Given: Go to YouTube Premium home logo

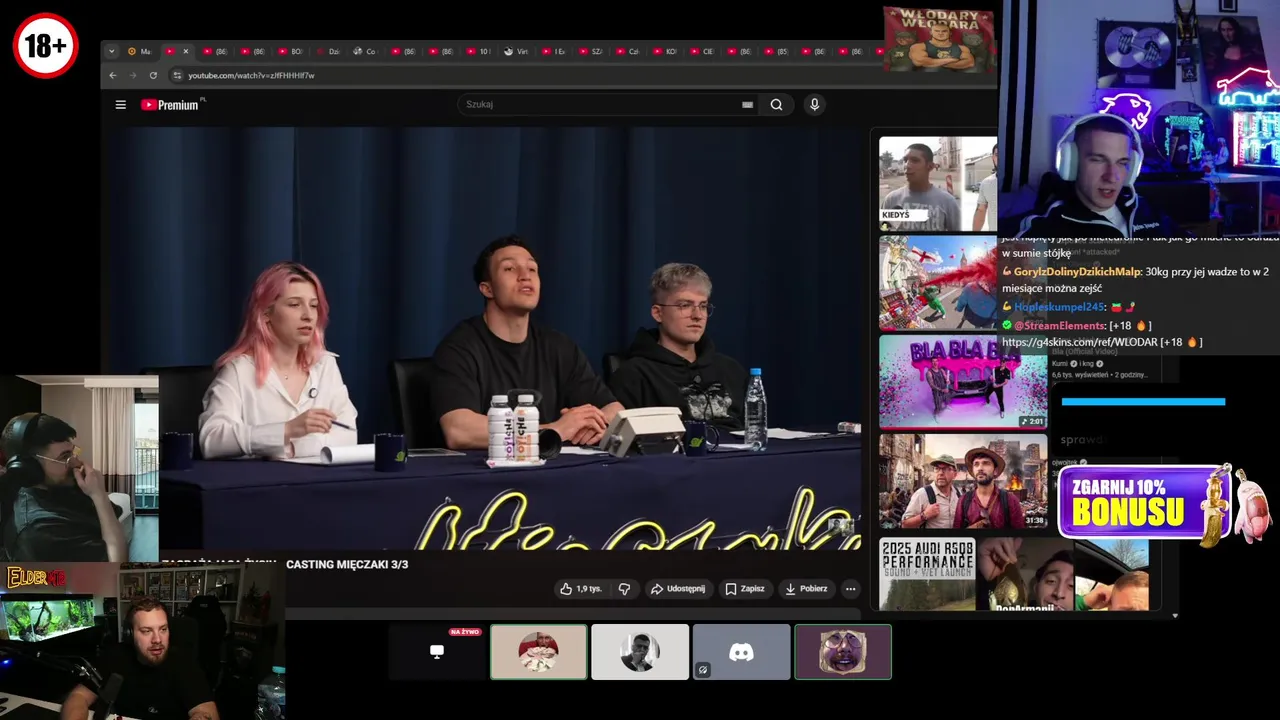Looking at the screenshot, I should coord(170,104).
